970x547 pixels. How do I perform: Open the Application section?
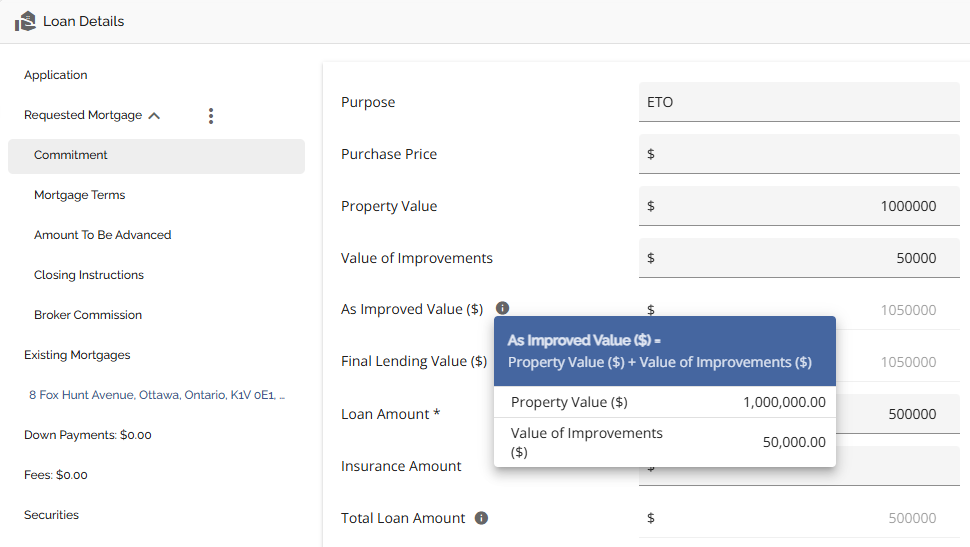point(56,75)
